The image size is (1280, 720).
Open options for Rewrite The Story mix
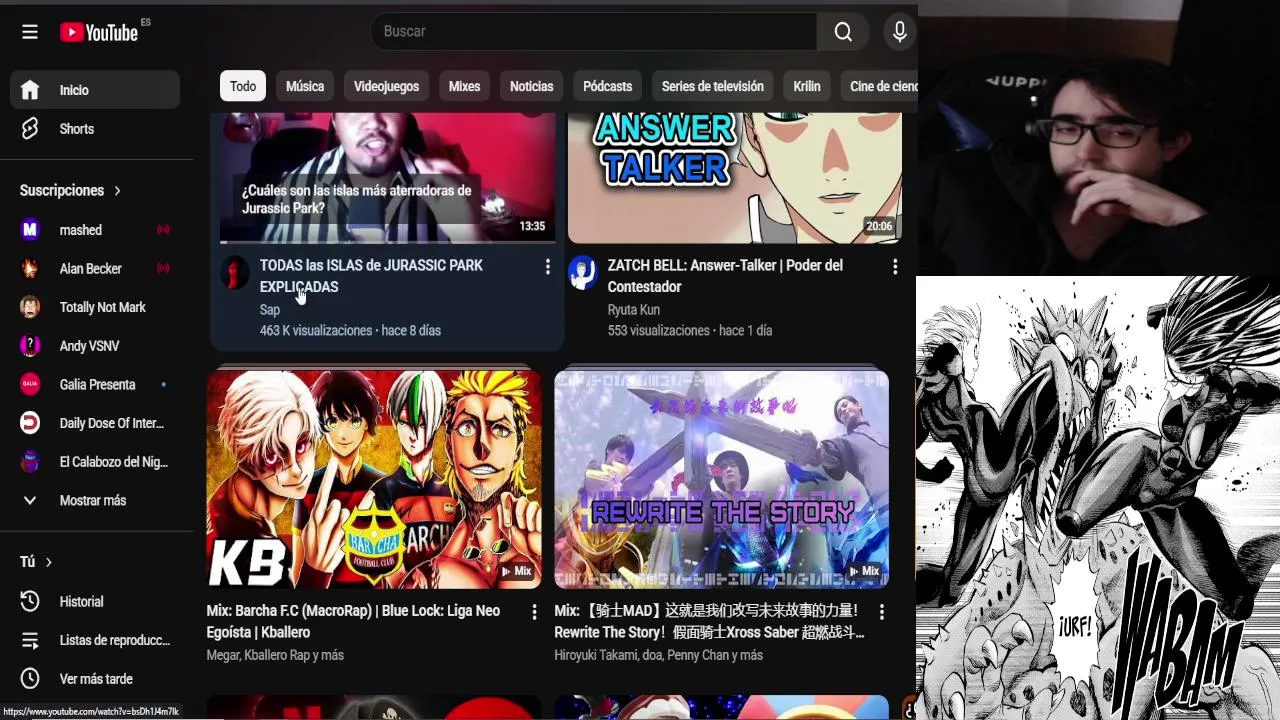click(881, 612)
